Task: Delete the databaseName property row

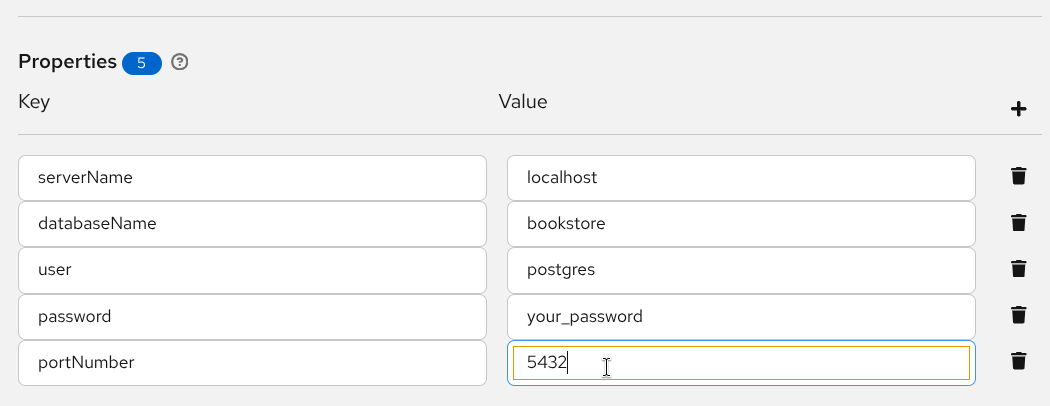Action: point(1018,223)
